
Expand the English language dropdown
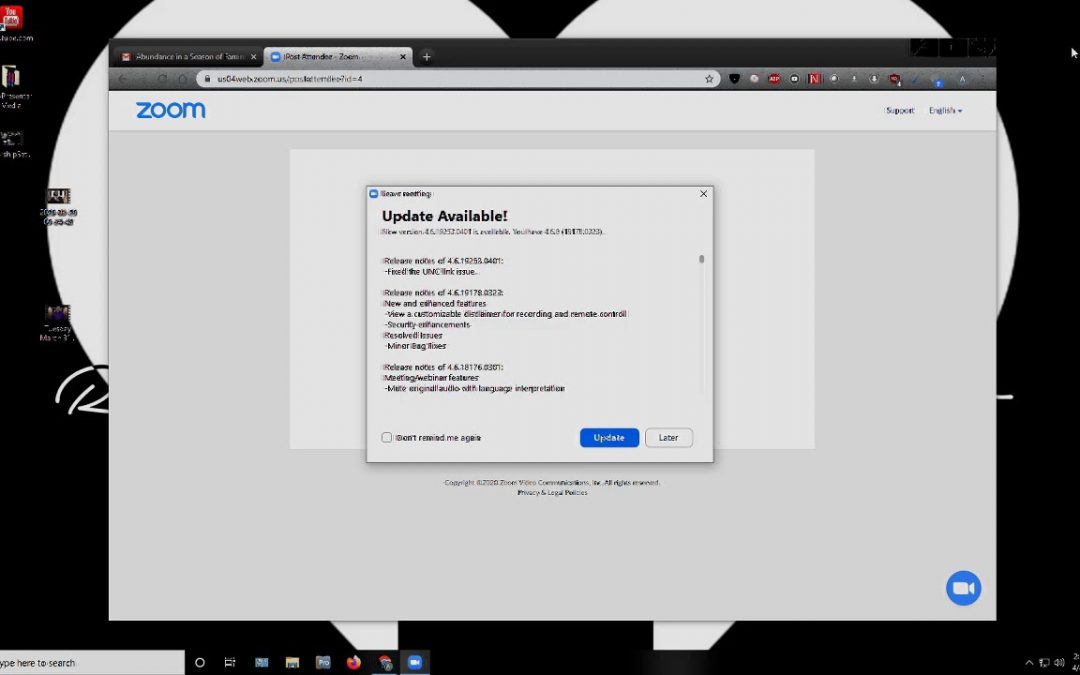tap(945, 110)
